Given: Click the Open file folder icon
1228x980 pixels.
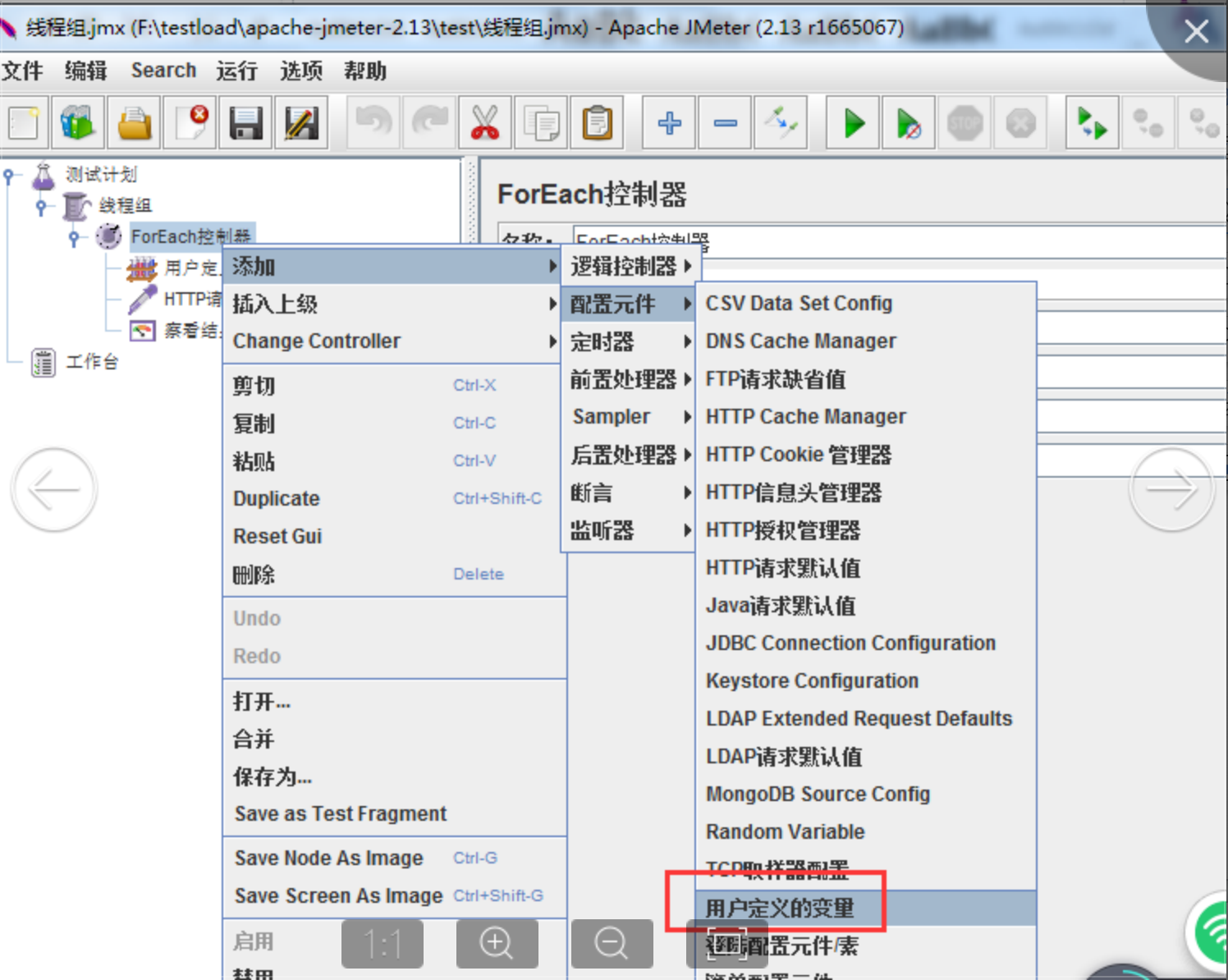Looking at the screenshot, I should (134, 123).
